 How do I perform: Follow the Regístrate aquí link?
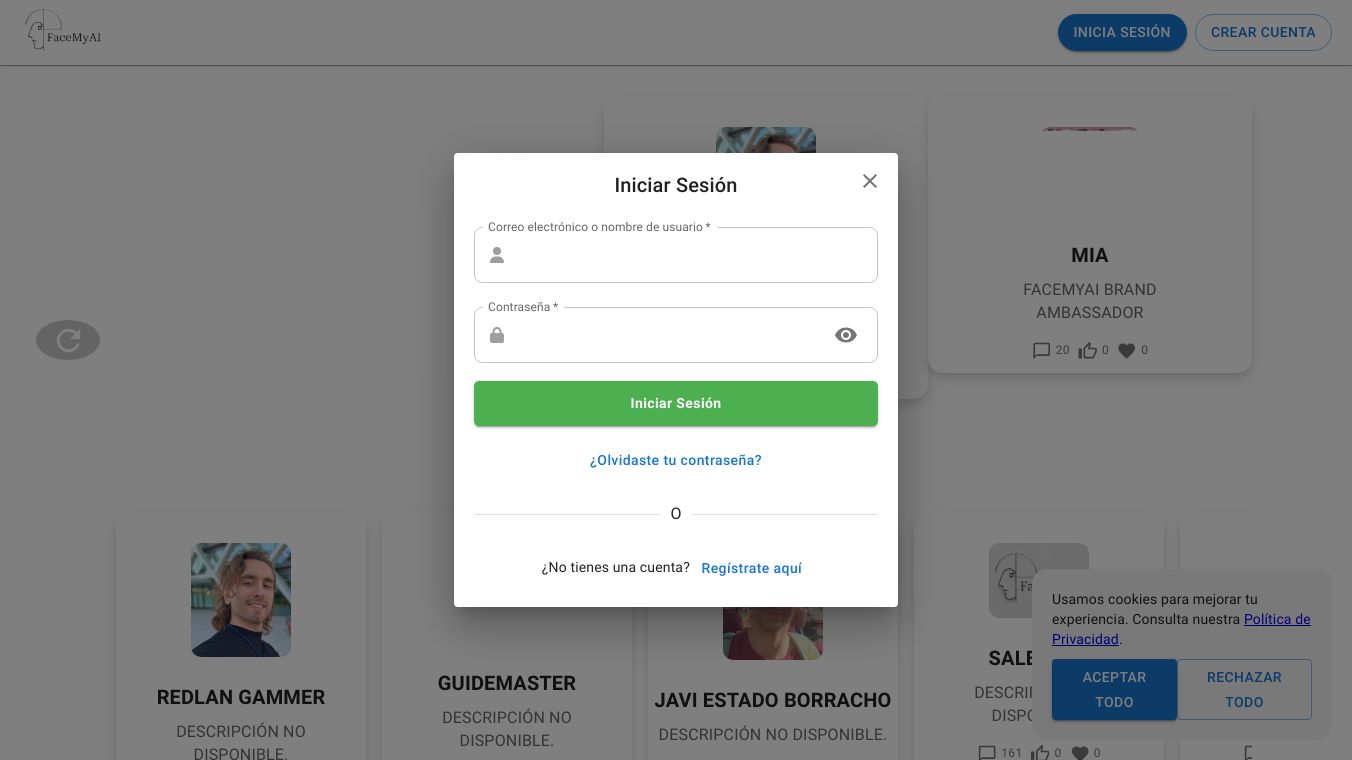coord(751,569)
